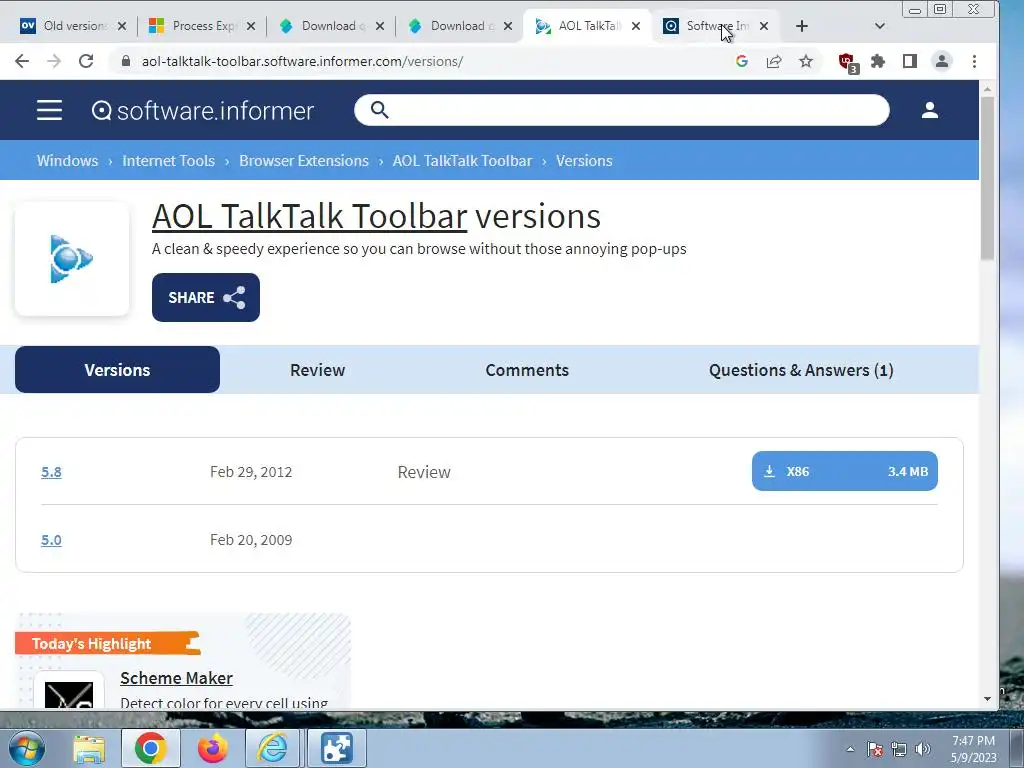Click the Versions breadcrumb link
The height and width of the screenshot is (768, 1024).
[x=584, y=161]
